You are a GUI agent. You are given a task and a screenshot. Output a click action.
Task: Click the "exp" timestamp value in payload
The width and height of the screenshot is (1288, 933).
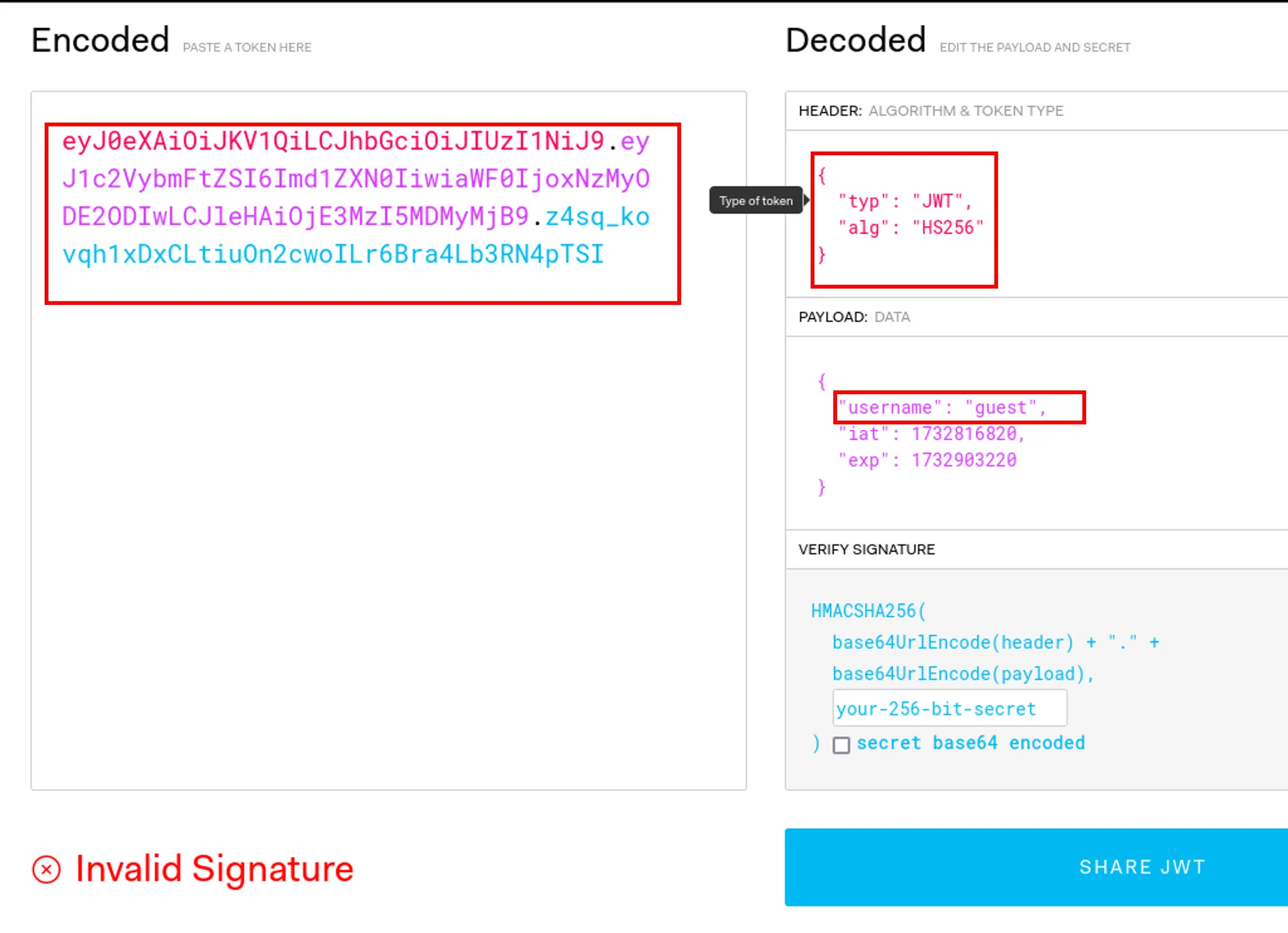(x=963, y=460)
